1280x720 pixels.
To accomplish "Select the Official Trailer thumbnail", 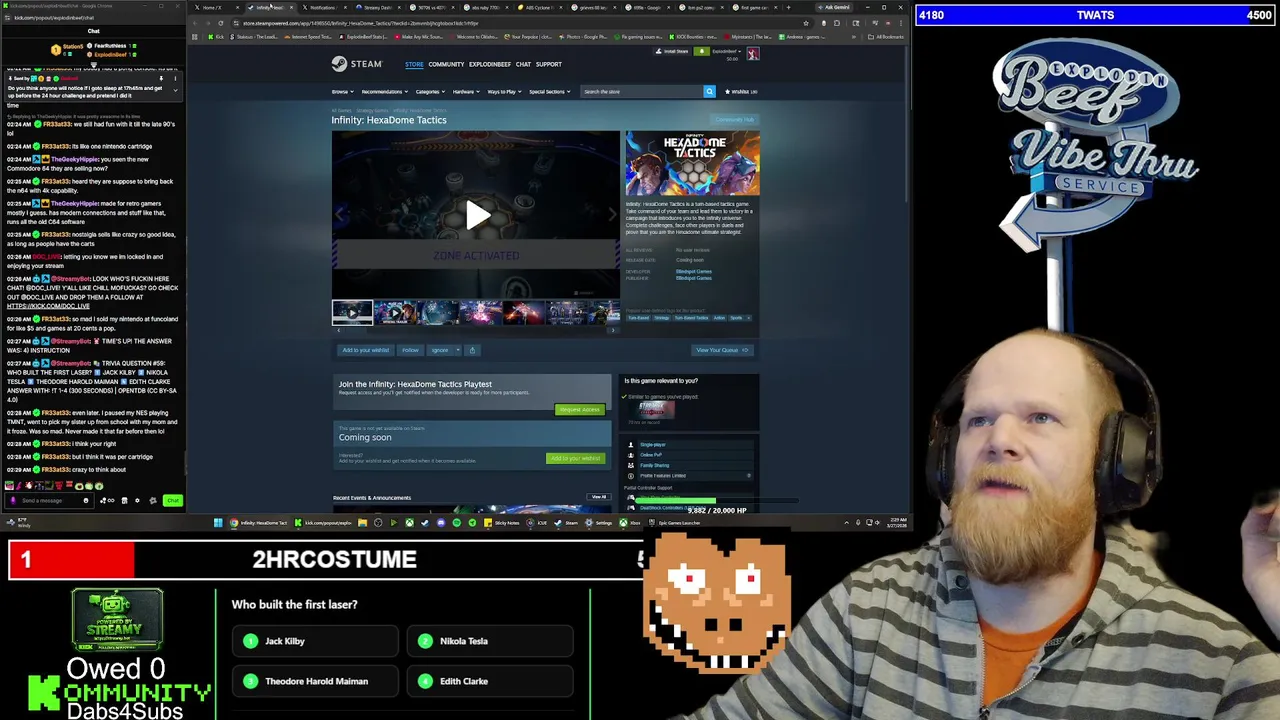I will click(x=395, y=312).
